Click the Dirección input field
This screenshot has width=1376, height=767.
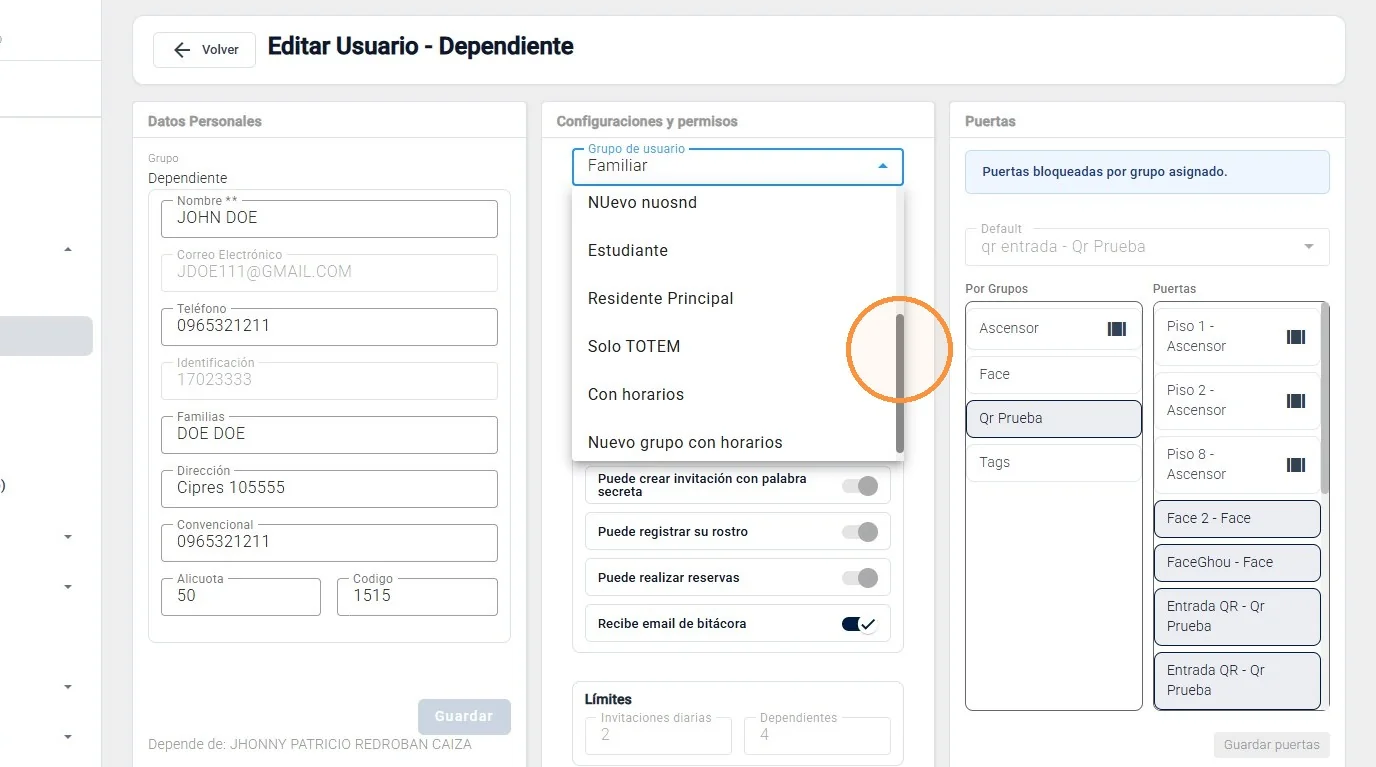pos(329,489)
